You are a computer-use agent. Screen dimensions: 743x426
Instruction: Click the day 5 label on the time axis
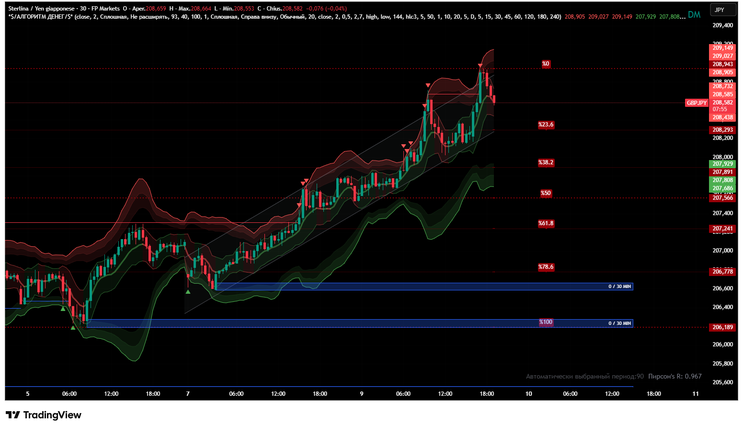tap(27, 394)
